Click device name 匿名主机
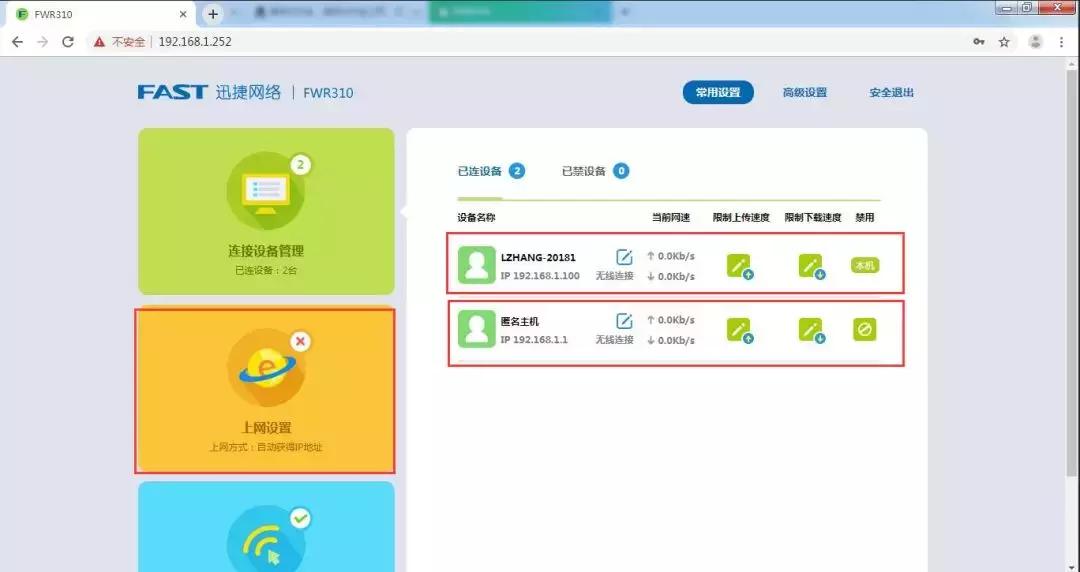 point(520,321)
